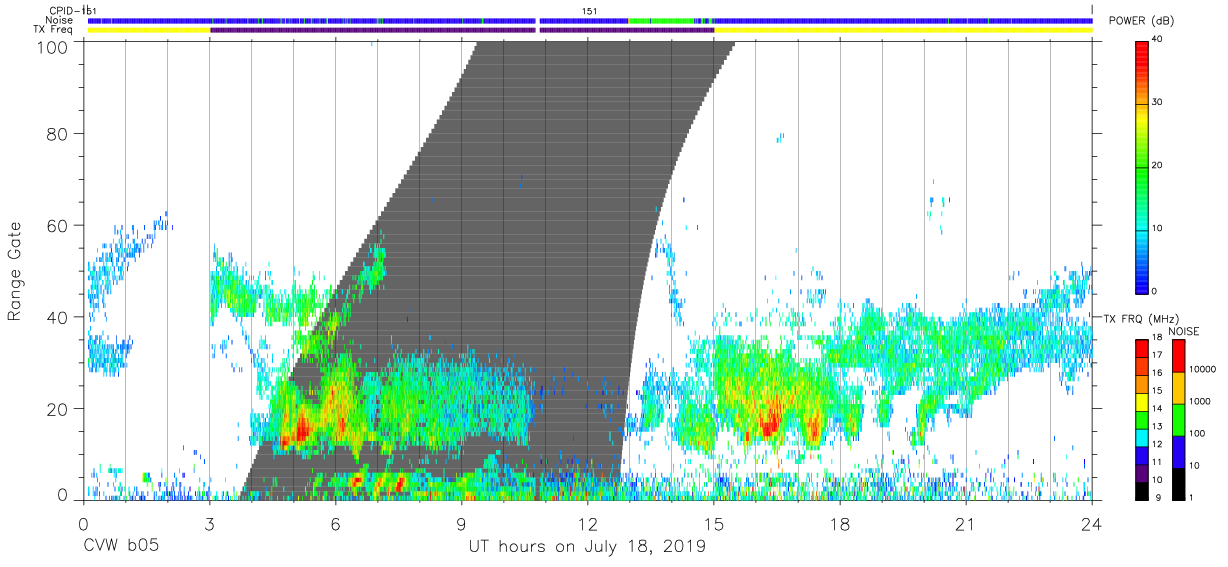The height and width of the screenshot is (567, 1228).
Task: Click the blue 10 swatch in the NOISE legend
Action: [1179, 452]
